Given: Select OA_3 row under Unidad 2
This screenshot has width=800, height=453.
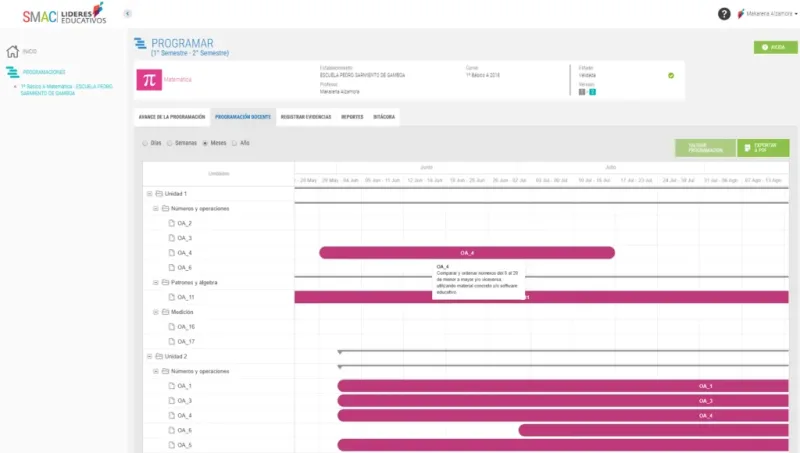Looking at the screenshot, I should [x=218, y=401].
